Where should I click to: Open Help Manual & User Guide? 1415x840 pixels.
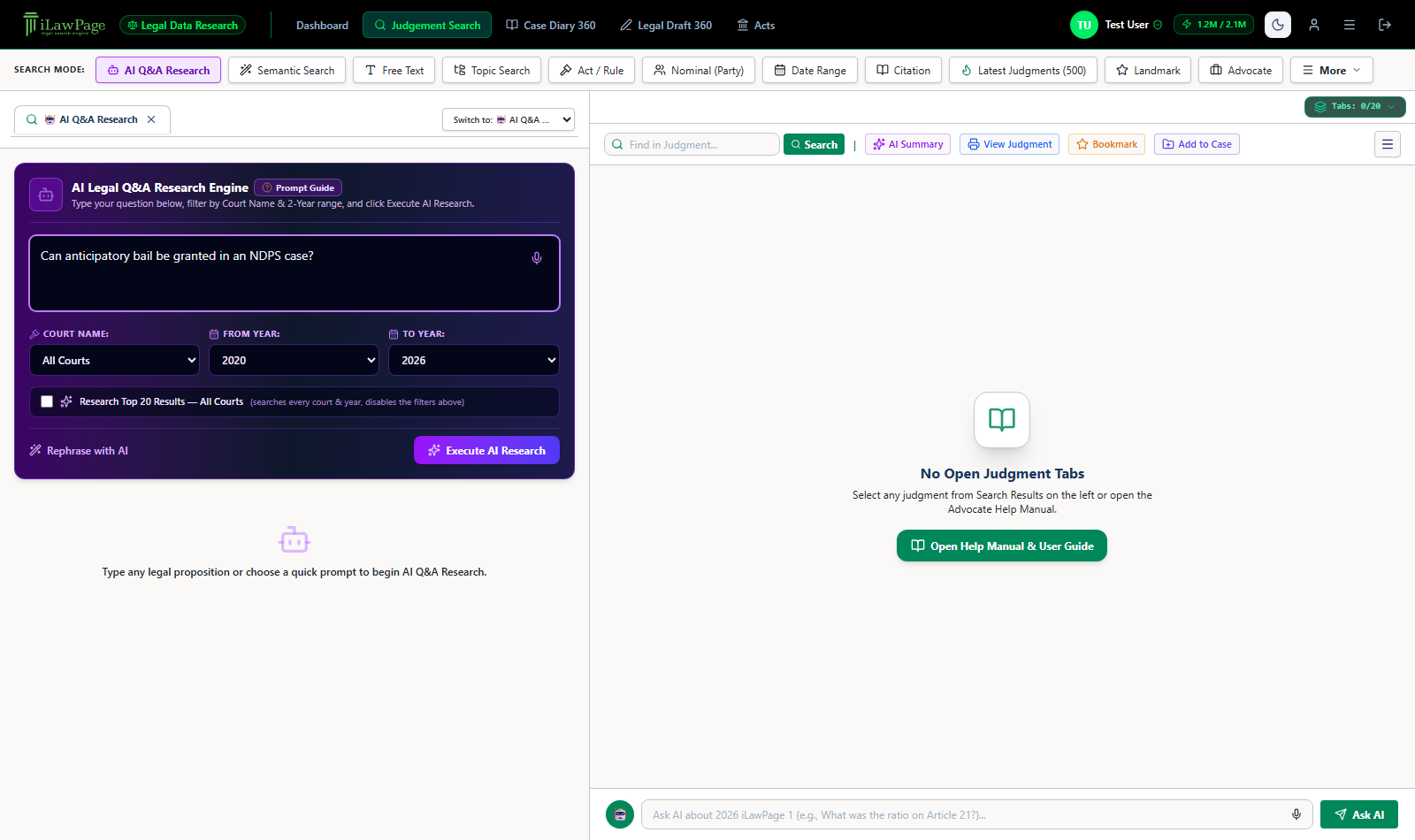click(x=1002, y=546)
